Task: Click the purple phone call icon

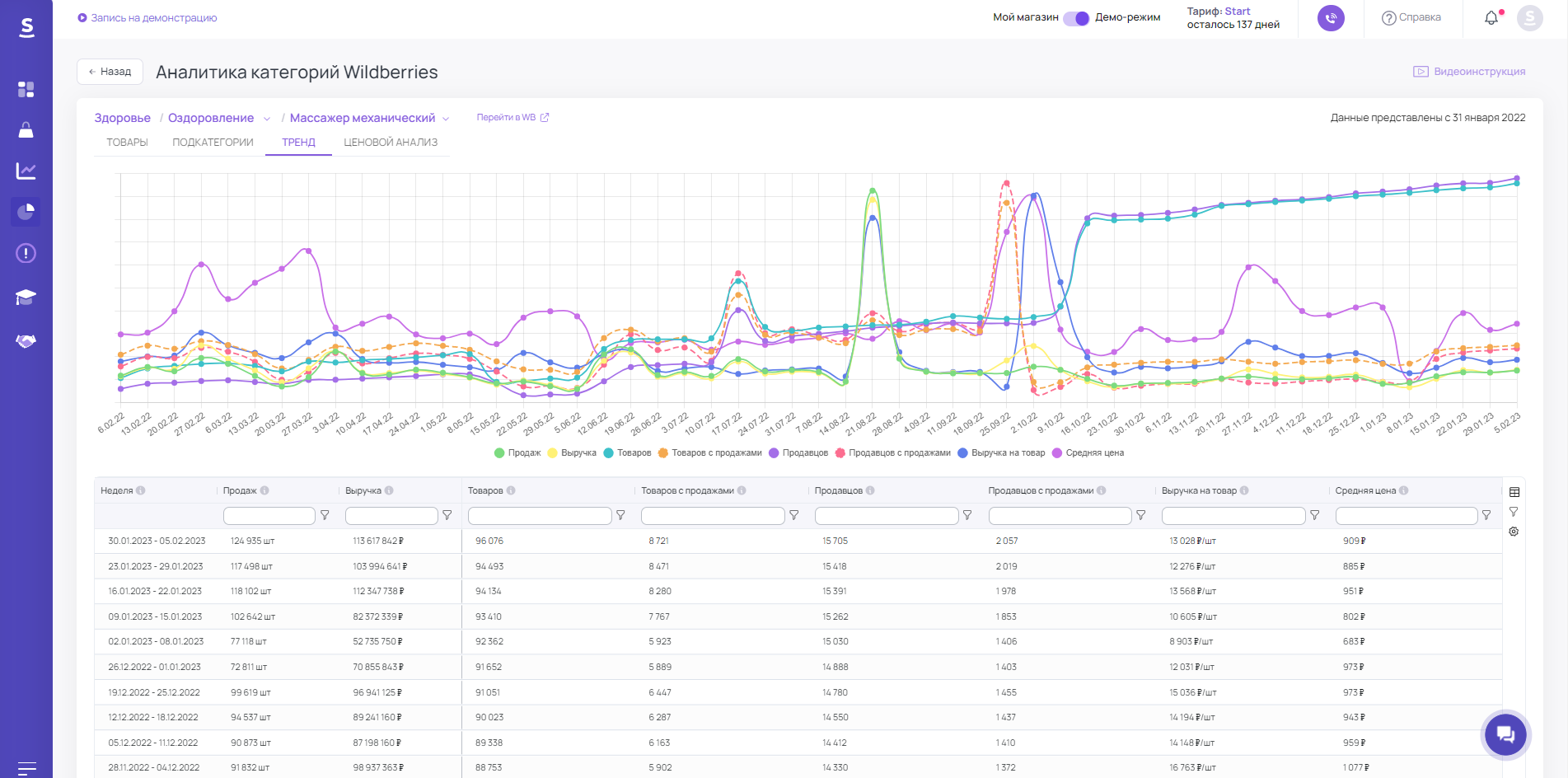Action: [x=1331, y=18]
